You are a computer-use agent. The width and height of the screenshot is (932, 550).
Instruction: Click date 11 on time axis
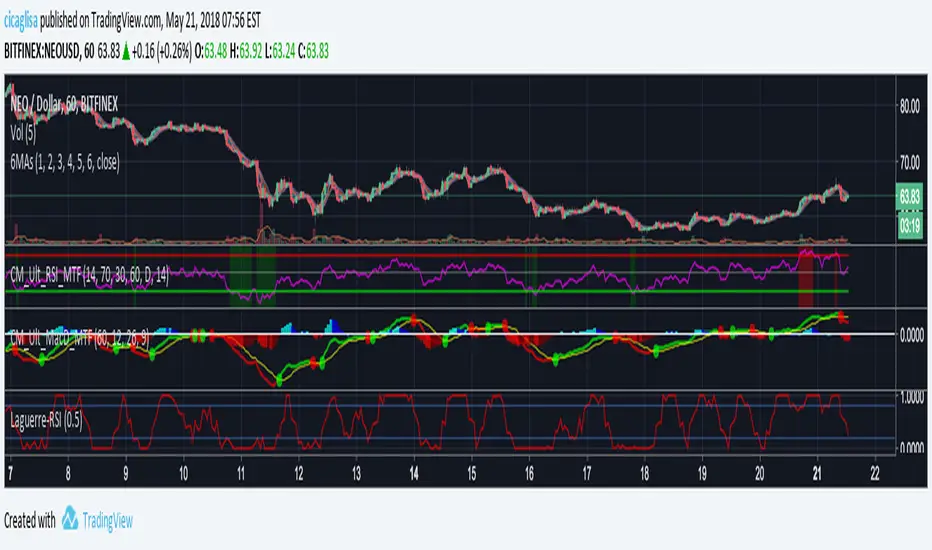click(x=241, y=474)
